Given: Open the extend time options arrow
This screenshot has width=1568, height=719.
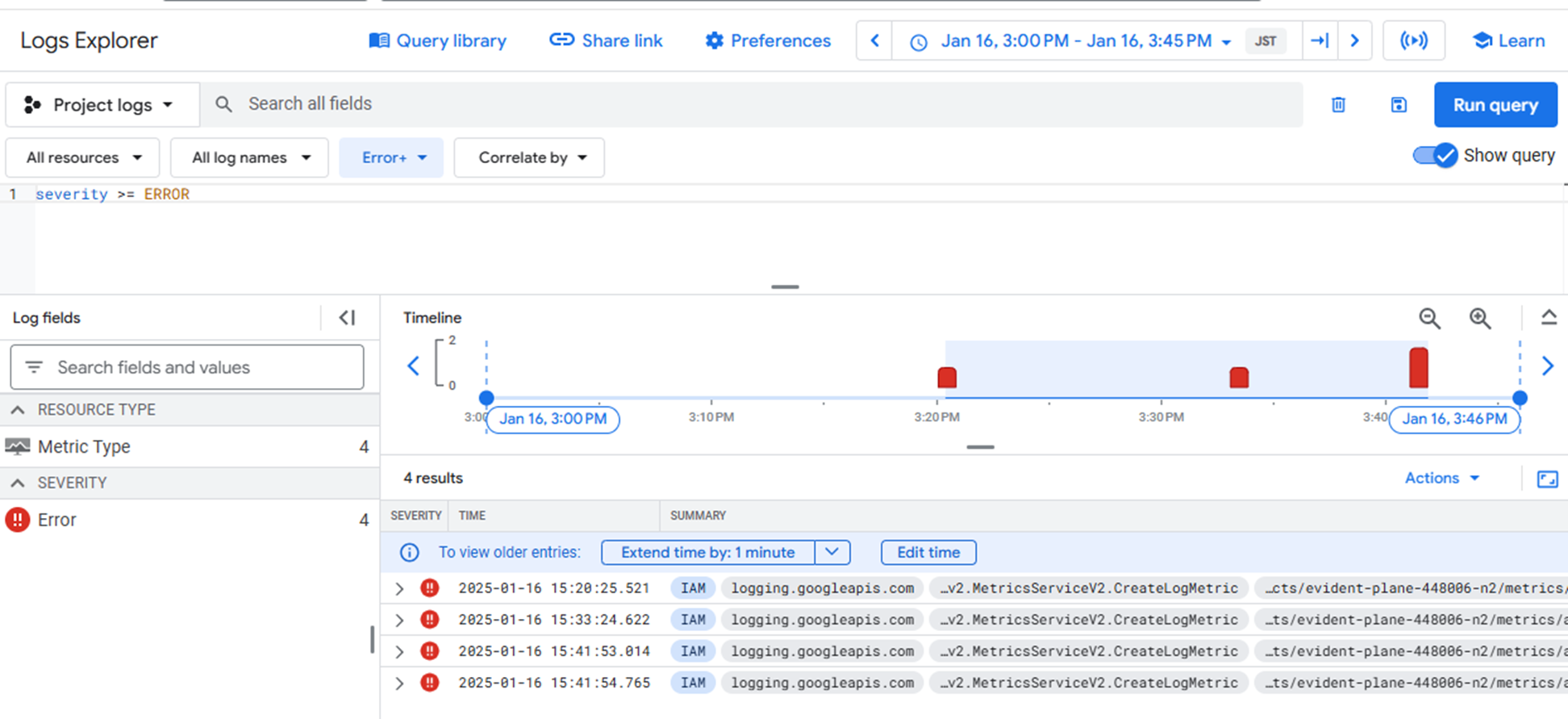Looking at the screenshot, I should (832, 553).
